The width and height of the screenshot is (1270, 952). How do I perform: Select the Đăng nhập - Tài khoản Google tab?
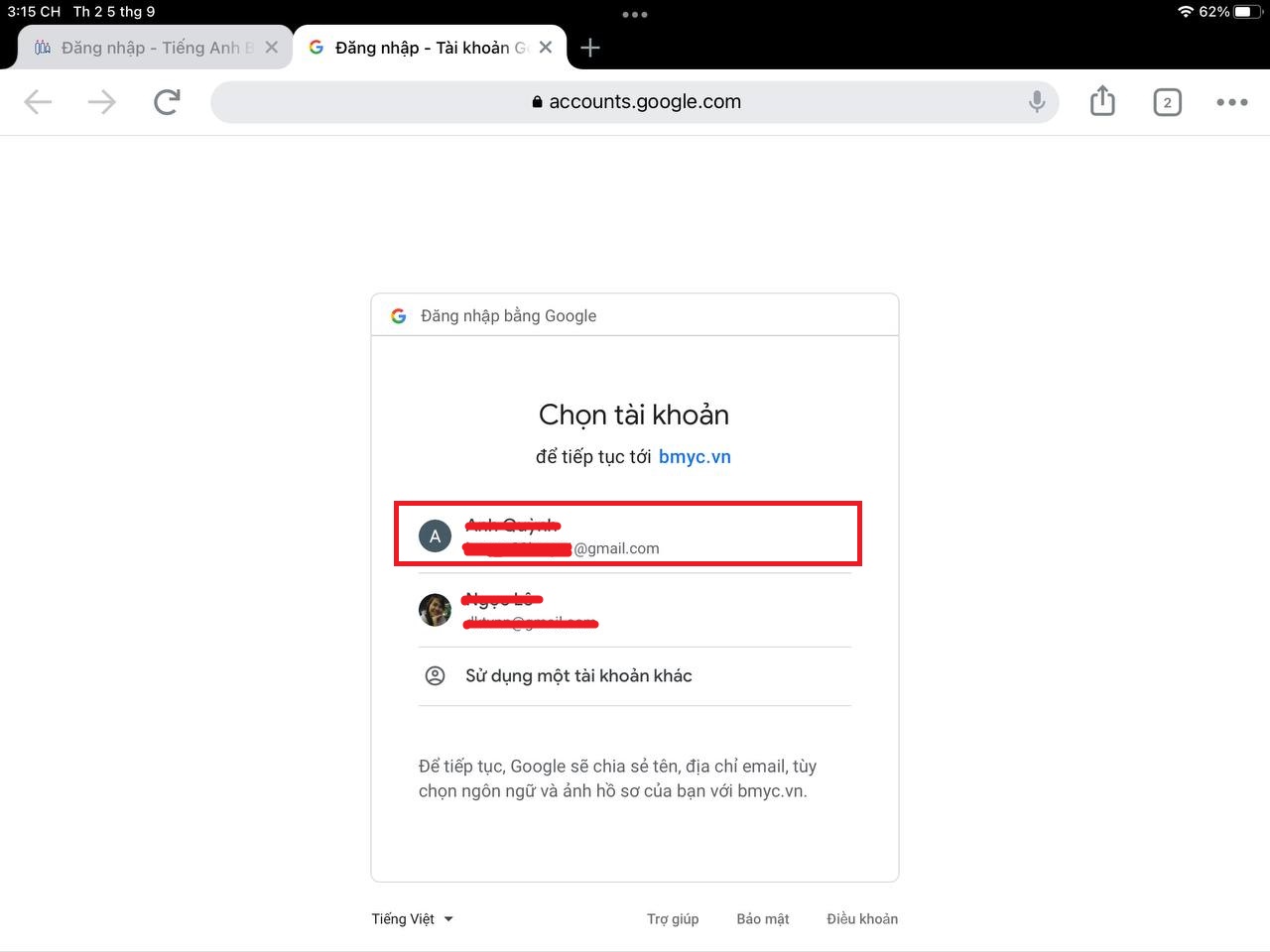(x=429, y=47)
